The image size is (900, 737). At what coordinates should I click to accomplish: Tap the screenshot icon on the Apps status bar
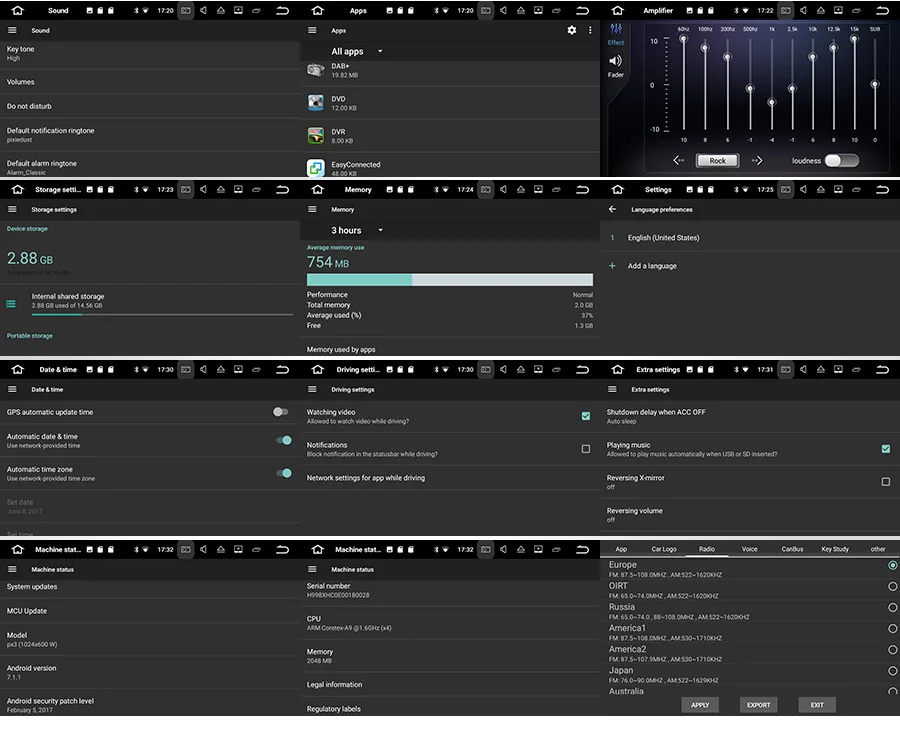tap(486, 10)
